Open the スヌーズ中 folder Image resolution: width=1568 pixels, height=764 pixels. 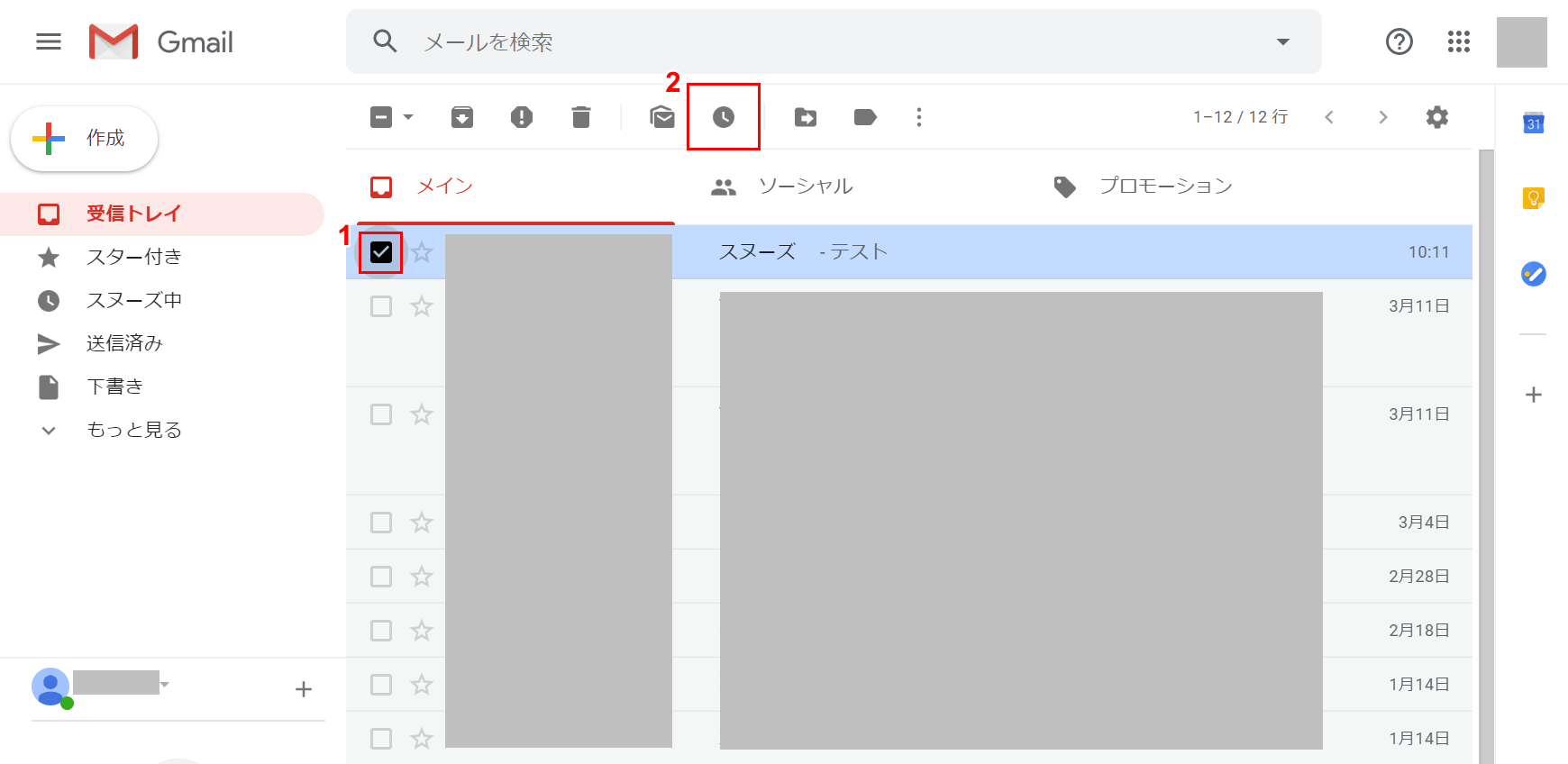pyautogui.click(x=133, y=300)
